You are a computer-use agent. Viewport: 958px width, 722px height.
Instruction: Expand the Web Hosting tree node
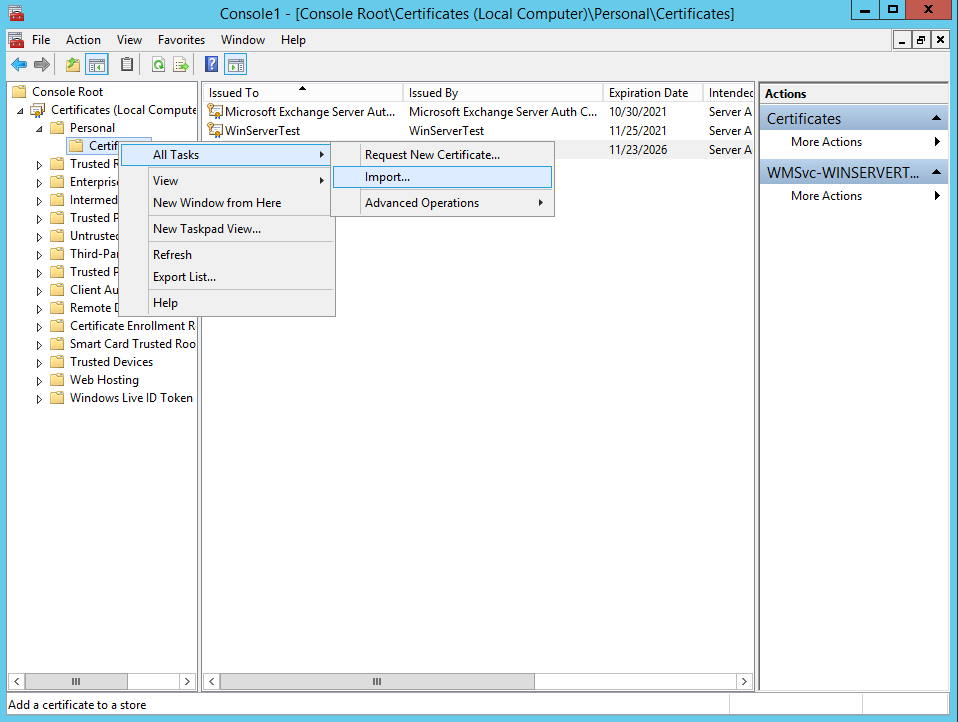coord(40,380)
